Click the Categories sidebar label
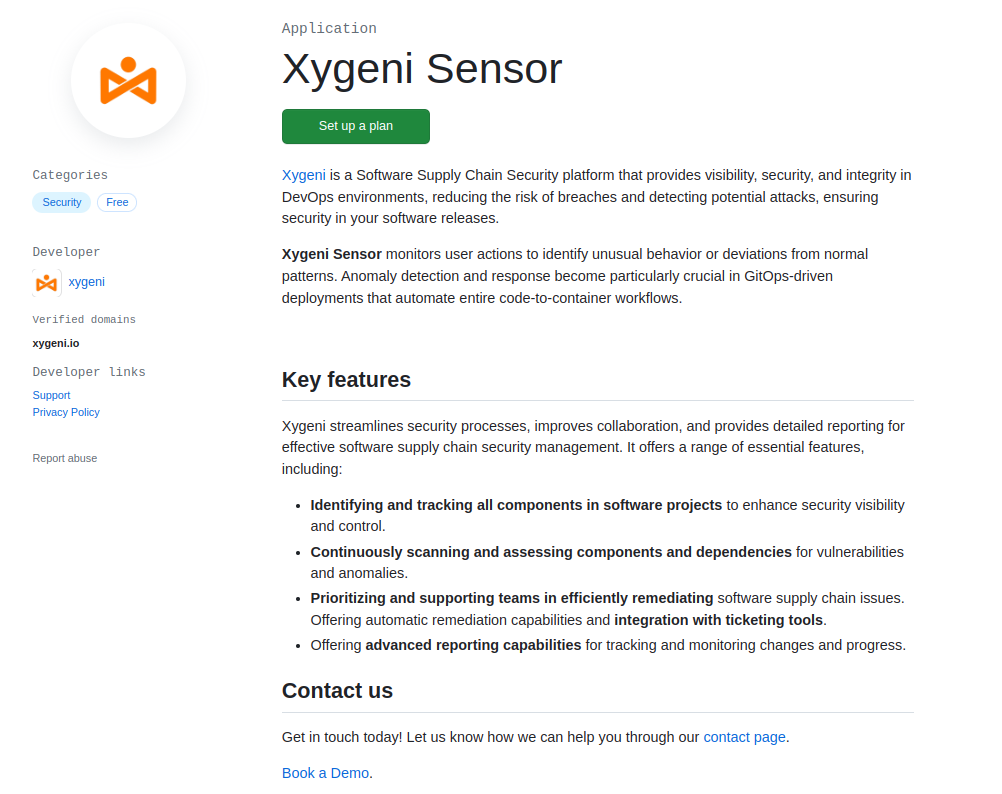The width and height of the screenshot is (1002, 794). pos(70,175)
